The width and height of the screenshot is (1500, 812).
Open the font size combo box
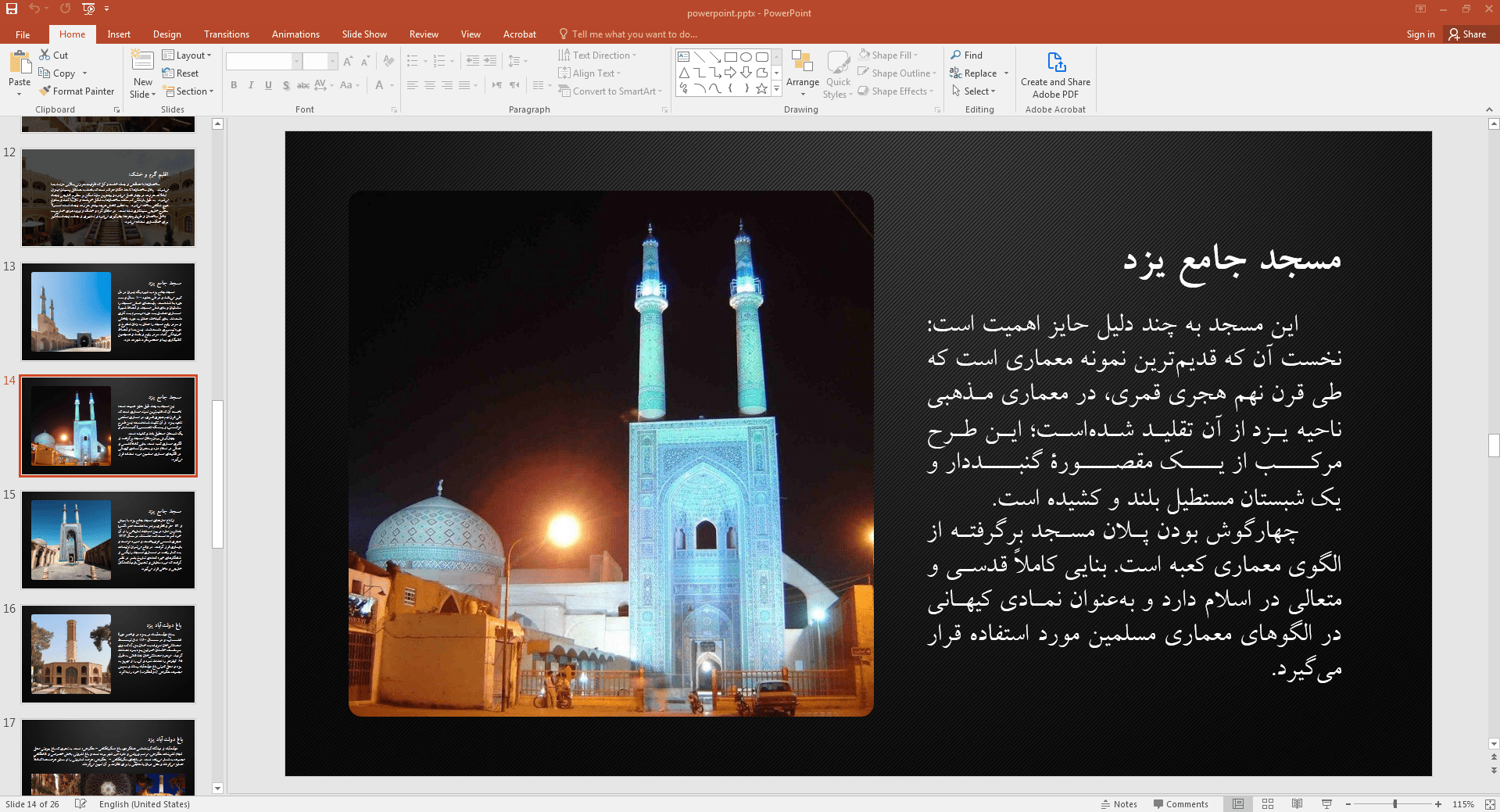[320, 61]
